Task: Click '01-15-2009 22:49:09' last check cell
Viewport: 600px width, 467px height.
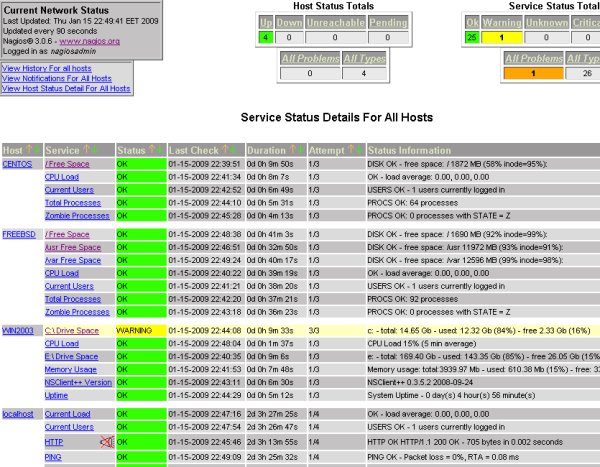Action: 205,457
